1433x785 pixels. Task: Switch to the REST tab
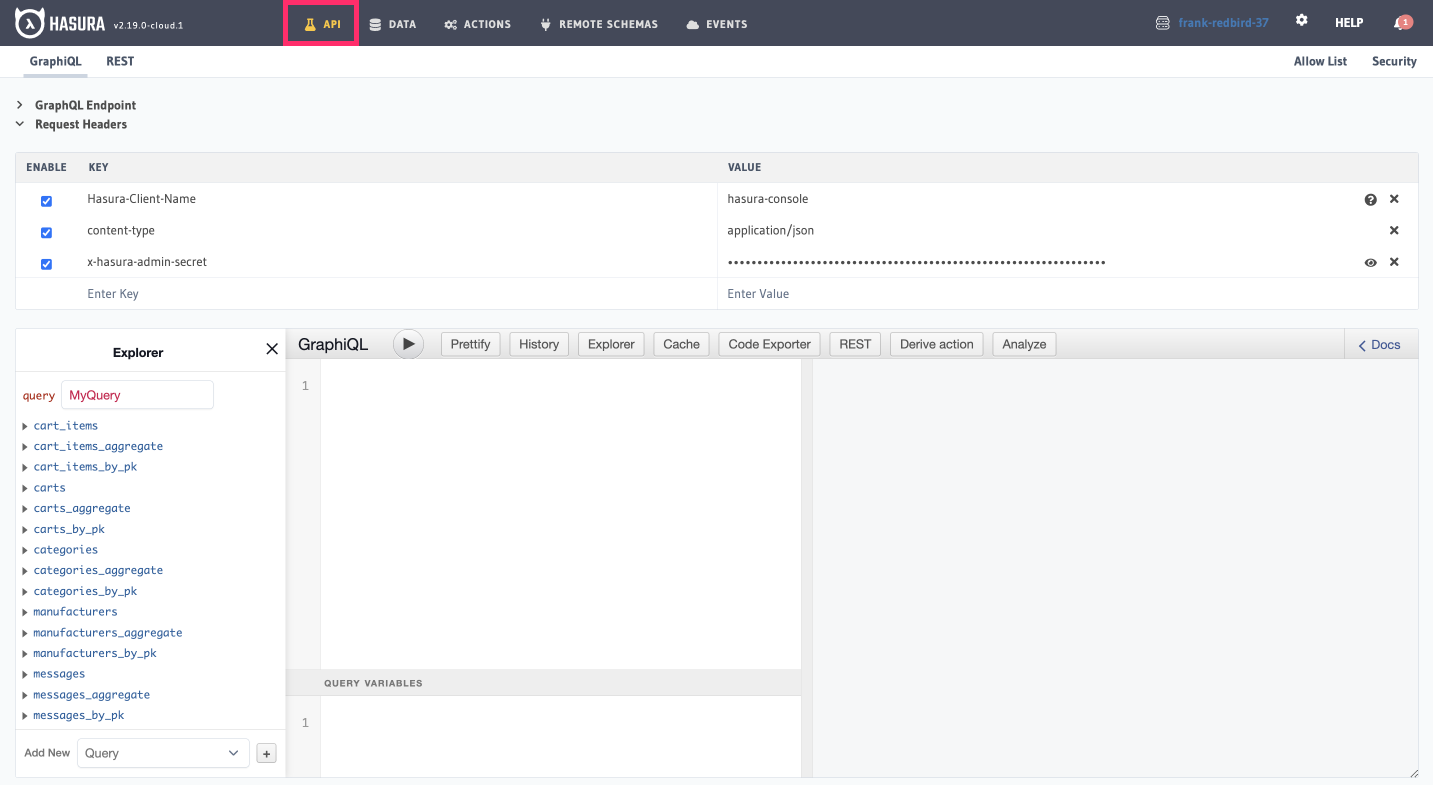[120, 61]
